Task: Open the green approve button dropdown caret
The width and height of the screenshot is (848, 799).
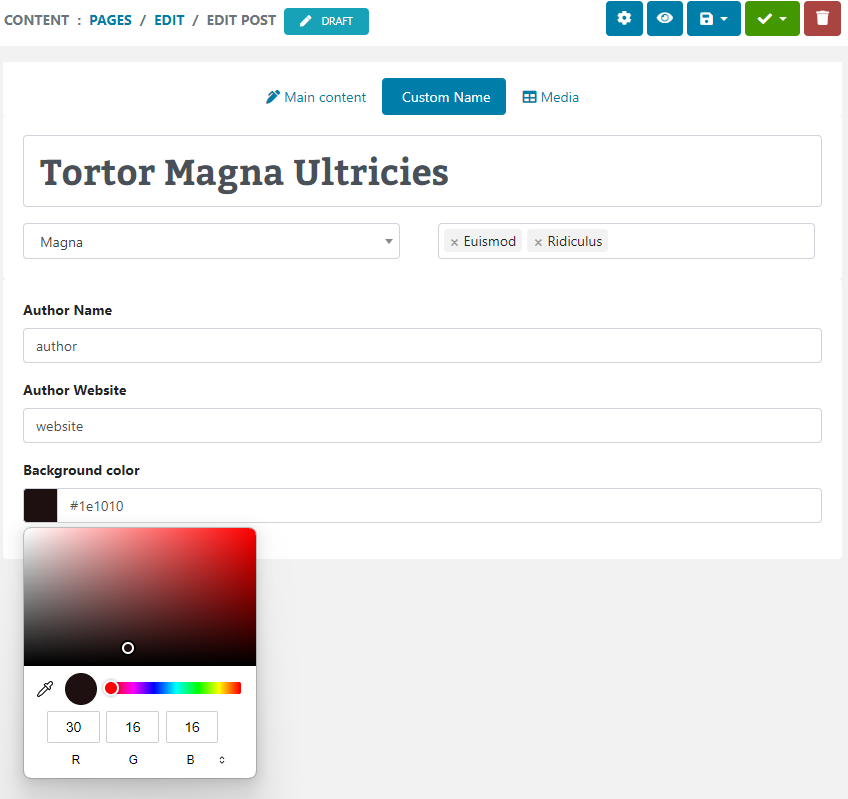Action: tap(783, 18)
